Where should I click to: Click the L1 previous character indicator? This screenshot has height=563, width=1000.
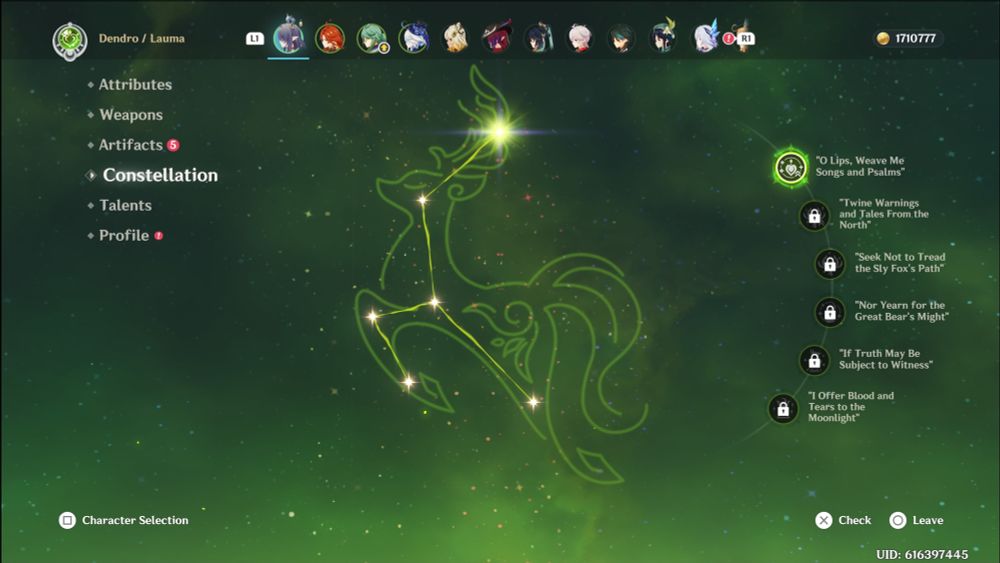coord(254,38)
